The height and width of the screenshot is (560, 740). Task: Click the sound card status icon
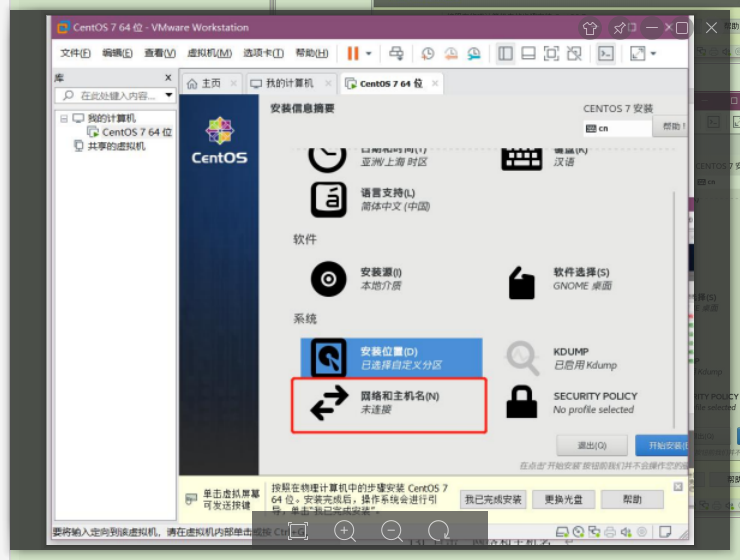coord(626,532)
